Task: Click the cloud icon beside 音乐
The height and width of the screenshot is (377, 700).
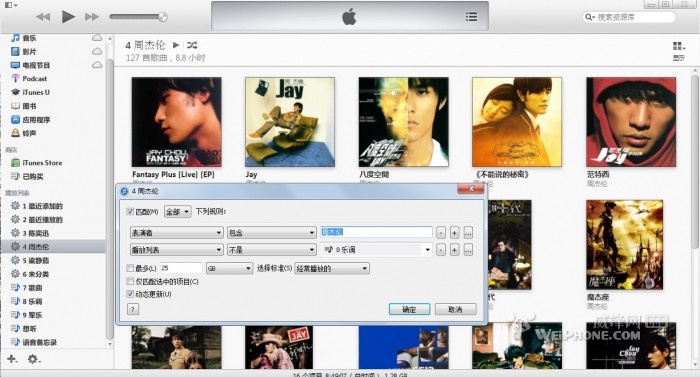Action: (97, 38)
